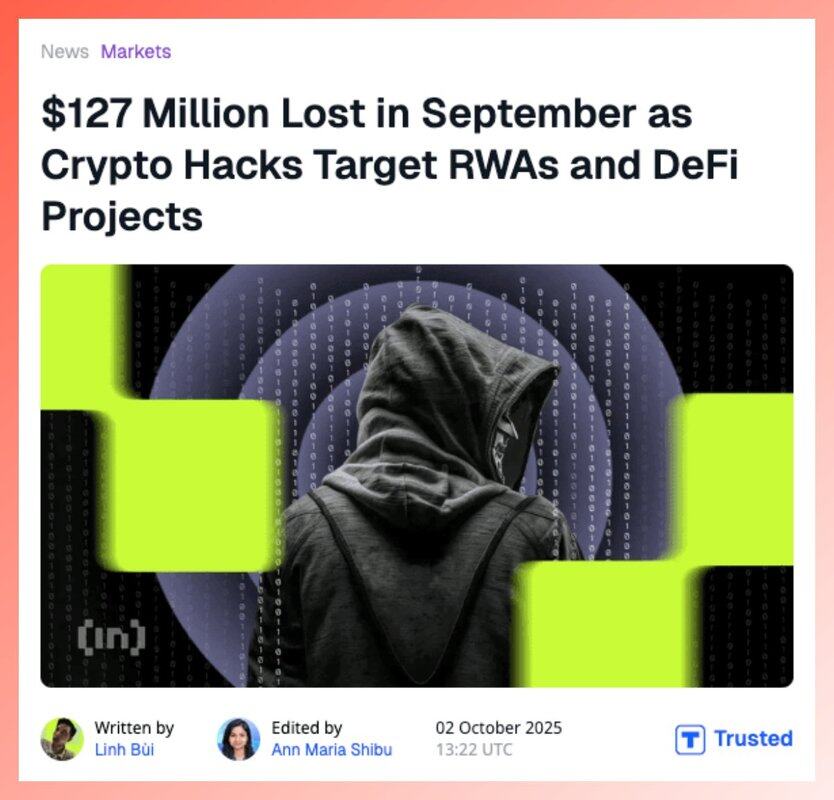Open the hooded hacker hero image

(417, 476)
